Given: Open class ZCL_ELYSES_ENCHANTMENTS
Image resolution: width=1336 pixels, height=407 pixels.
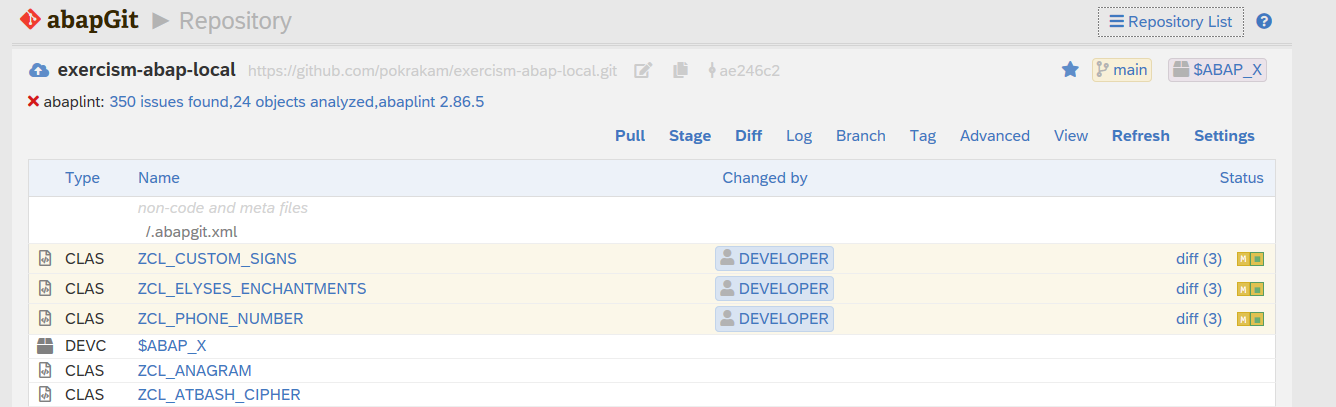Looking at the screenshot, I should click(252, 289).
